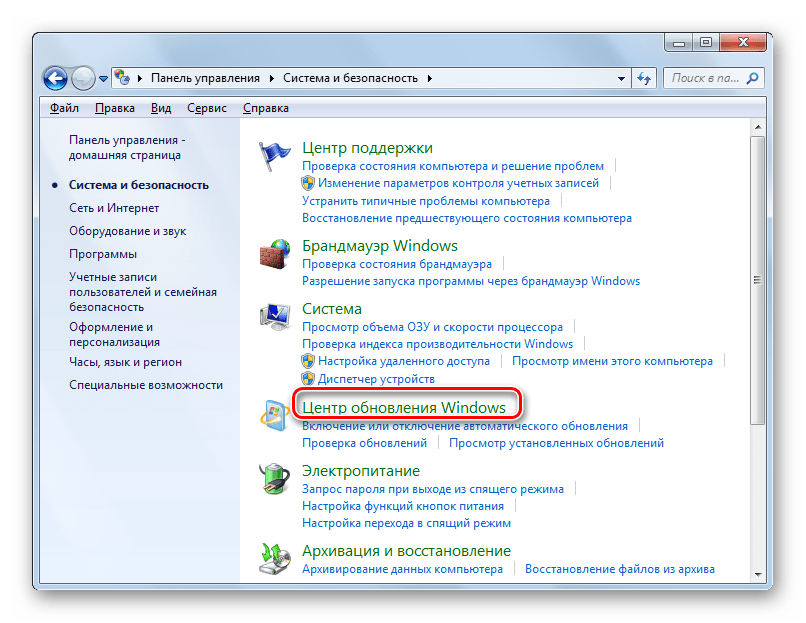Click Настройка удаленного доступа link

(404, 361)
